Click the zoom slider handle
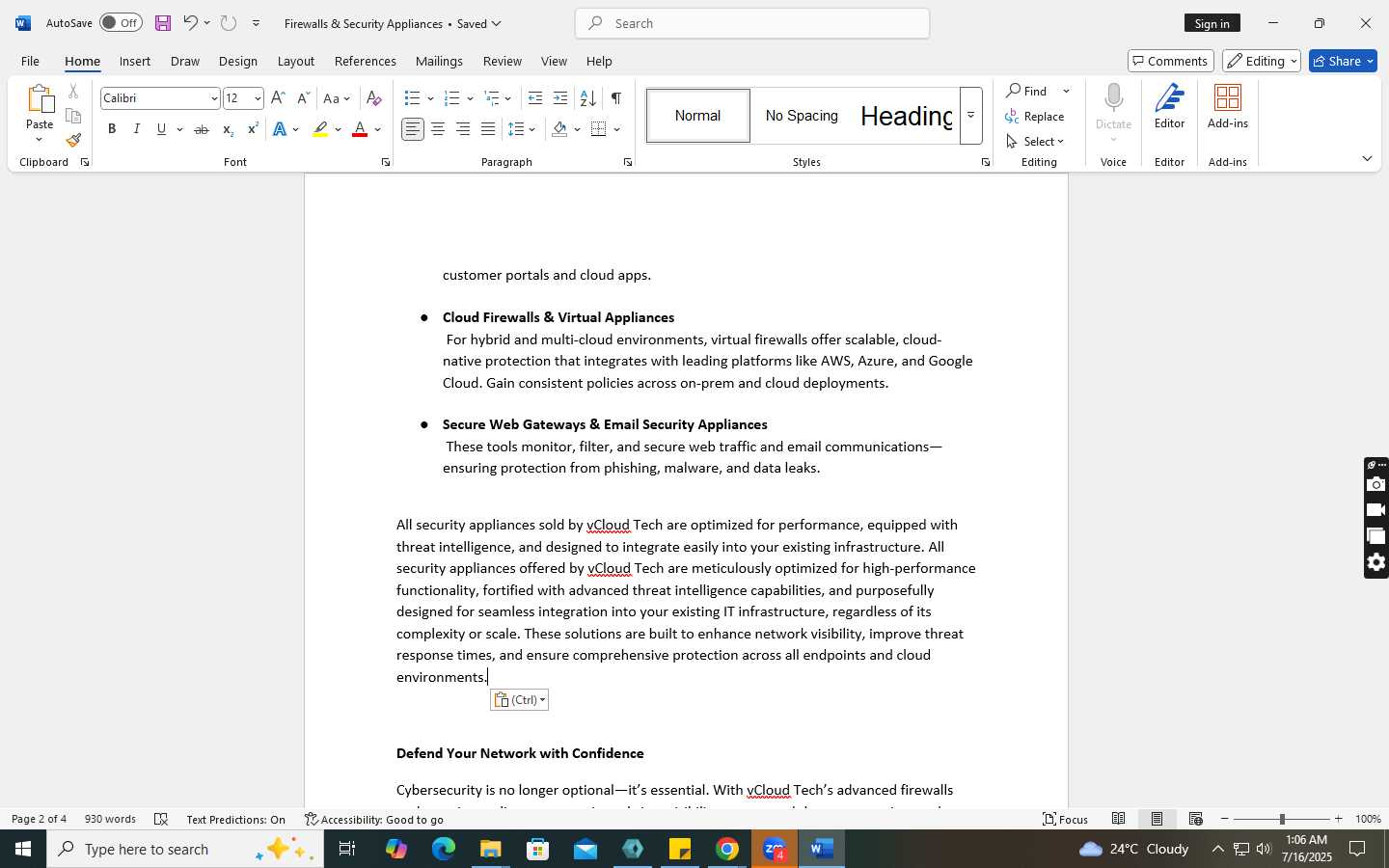The image size is (1389, 868). tap(1282, 819)
